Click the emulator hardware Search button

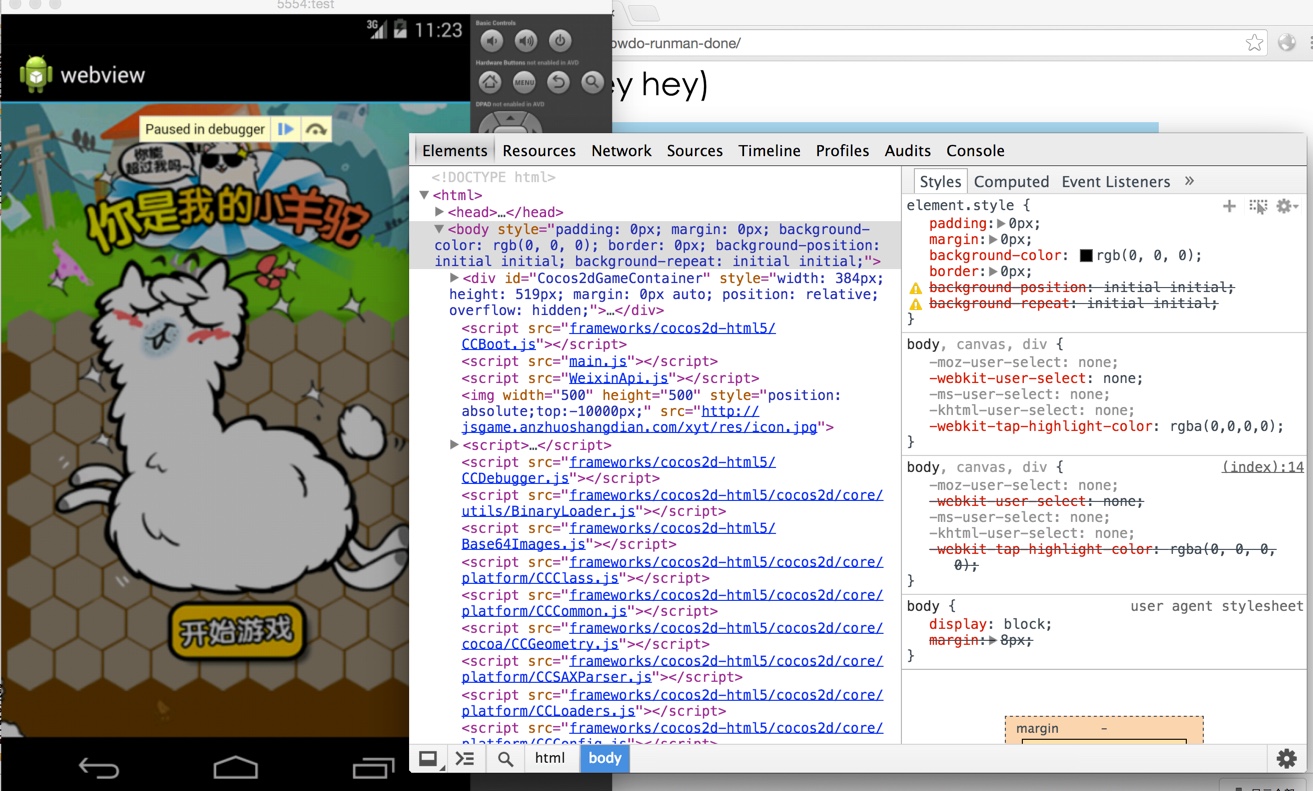click(x=592, y=83)
